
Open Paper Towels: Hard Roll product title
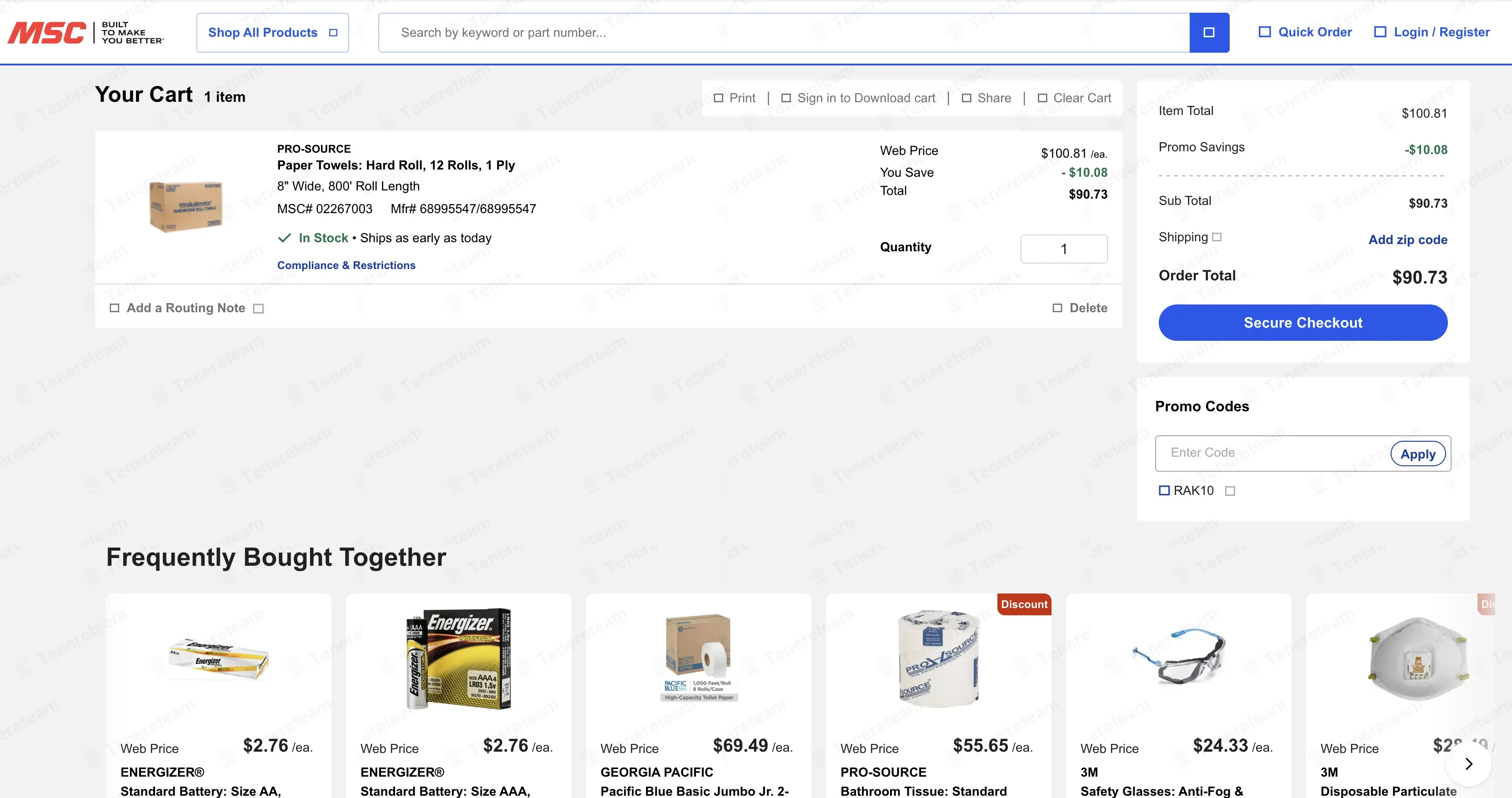(x=396, y=165)
